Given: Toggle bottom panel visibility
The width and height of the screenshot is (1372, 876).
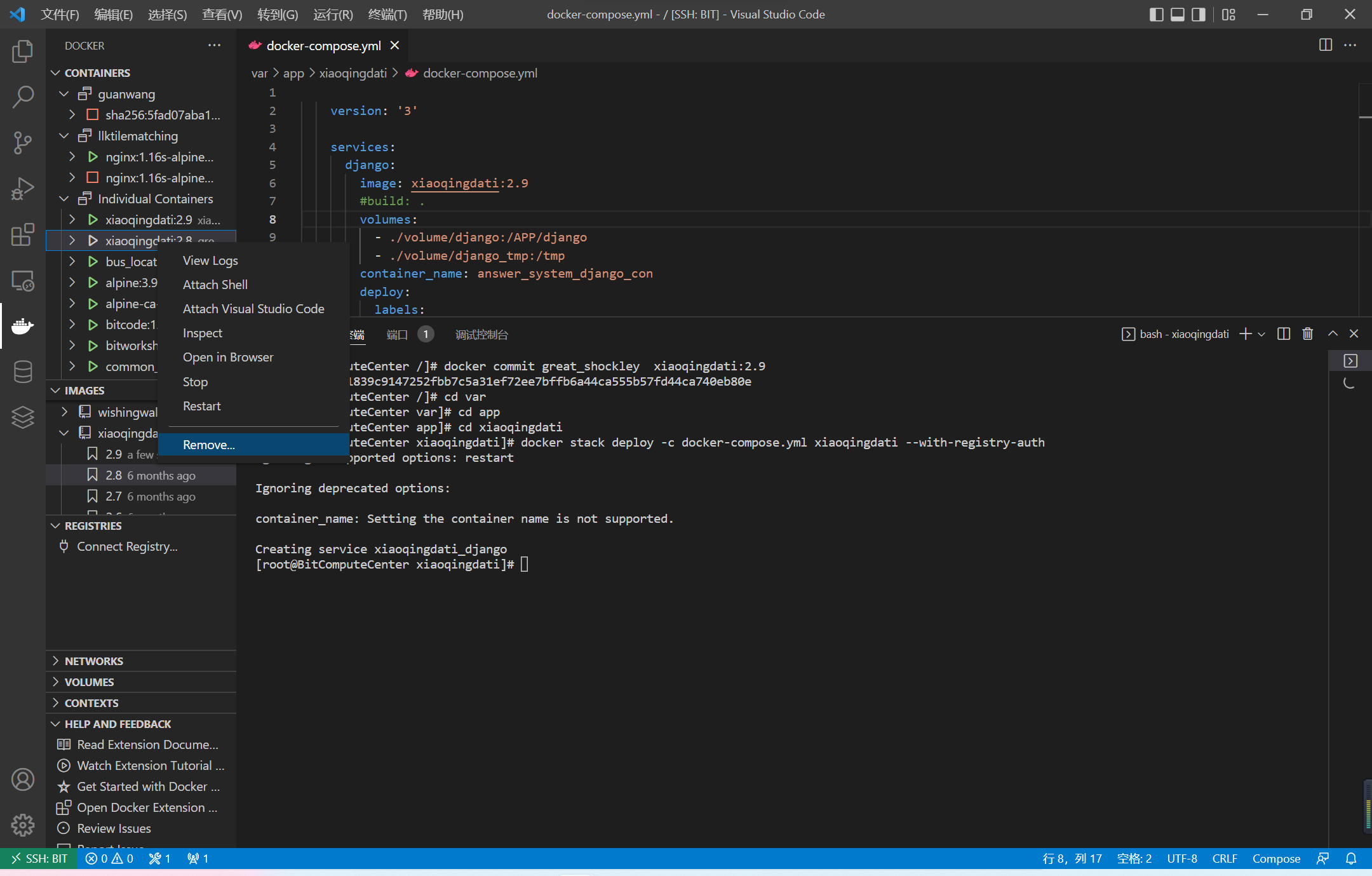Looking at the screenshot, I should [x=1178, y=15].
